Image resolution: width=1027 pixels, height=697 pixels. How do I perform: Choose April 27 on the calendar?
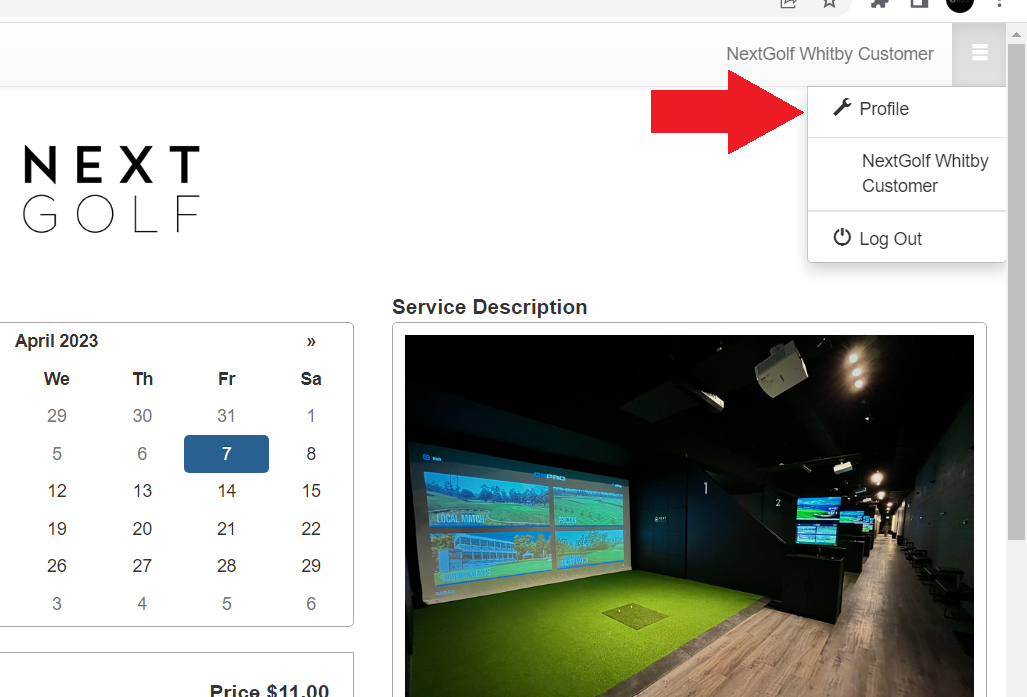point(142,566)
